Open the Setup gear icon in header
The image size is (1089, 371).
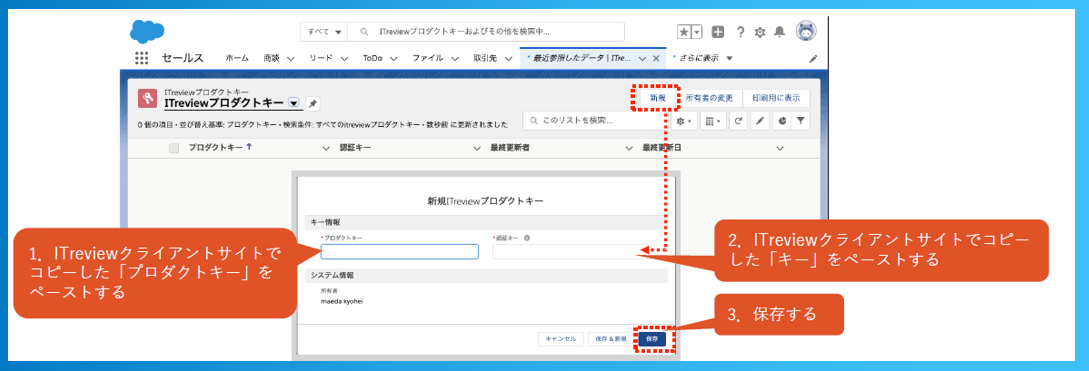tap(760, 31)
